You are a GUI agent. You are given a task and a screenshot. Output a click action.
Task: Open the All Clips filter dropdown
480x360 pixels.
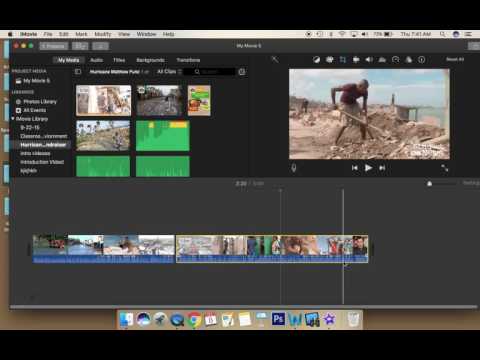[x=169, y=72]
